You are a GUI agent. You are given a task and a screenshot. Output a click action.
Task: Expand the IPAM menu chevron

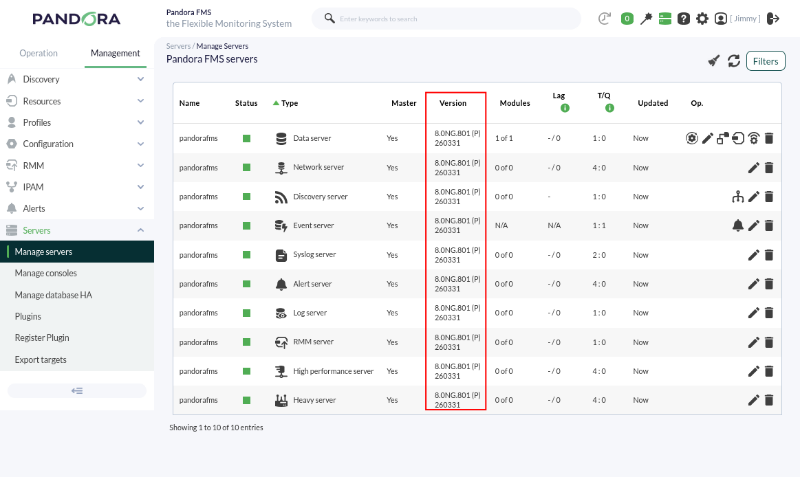pyautogui.click(x=140, y=187)
